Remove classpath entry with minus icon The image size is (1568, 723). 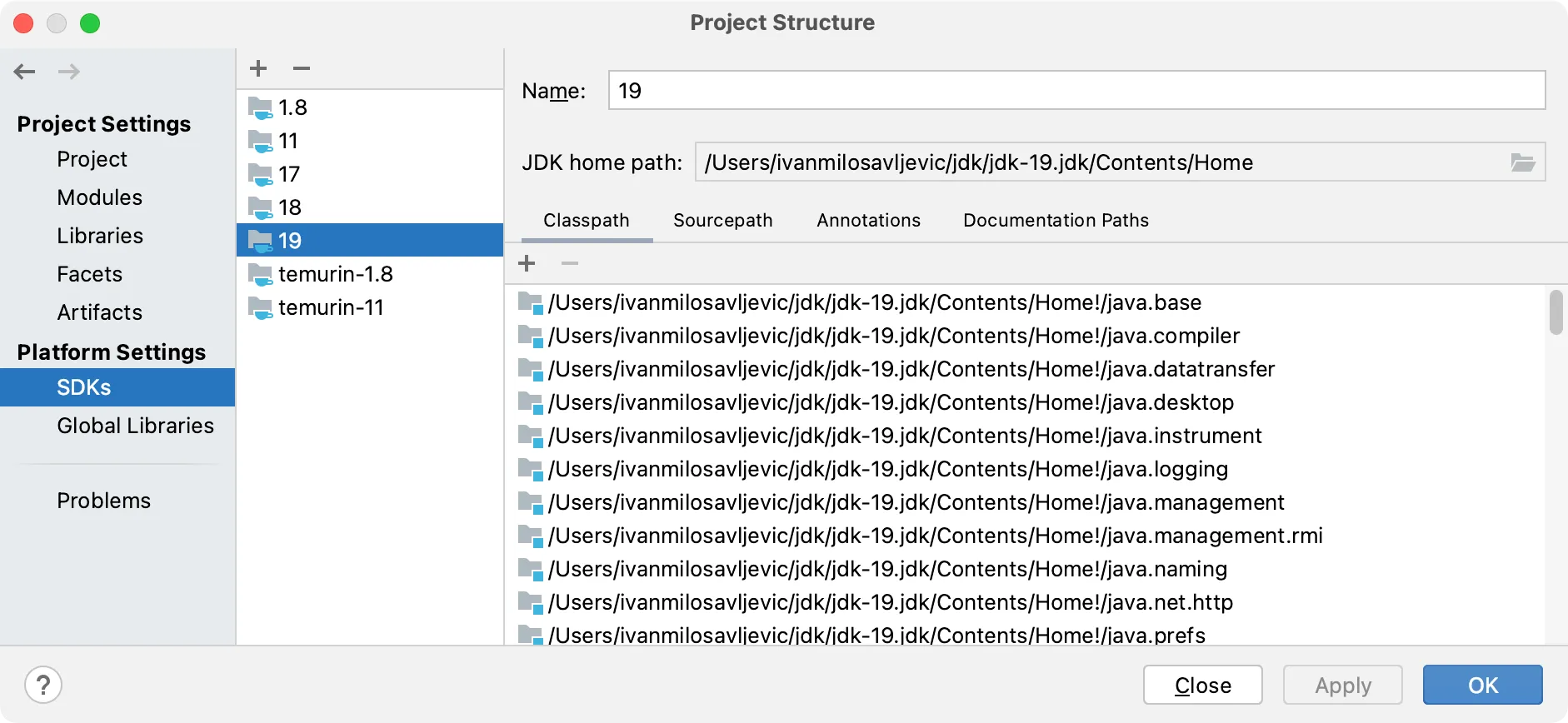point(570,263)
